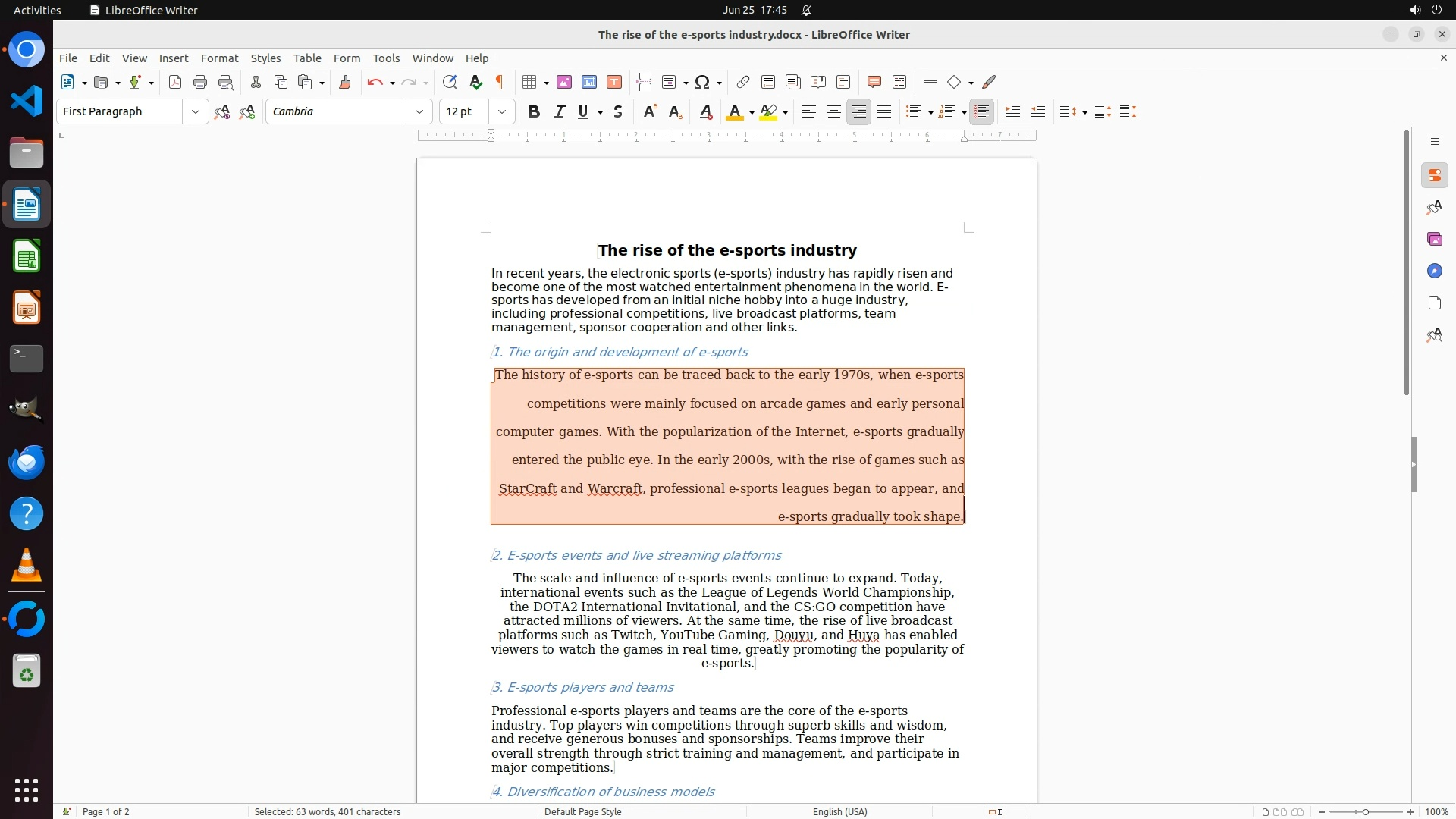The height and width of the screenshot is (819, 1456).
Task: Click the Center Horizontally alignment button
Action: [834, 111]
